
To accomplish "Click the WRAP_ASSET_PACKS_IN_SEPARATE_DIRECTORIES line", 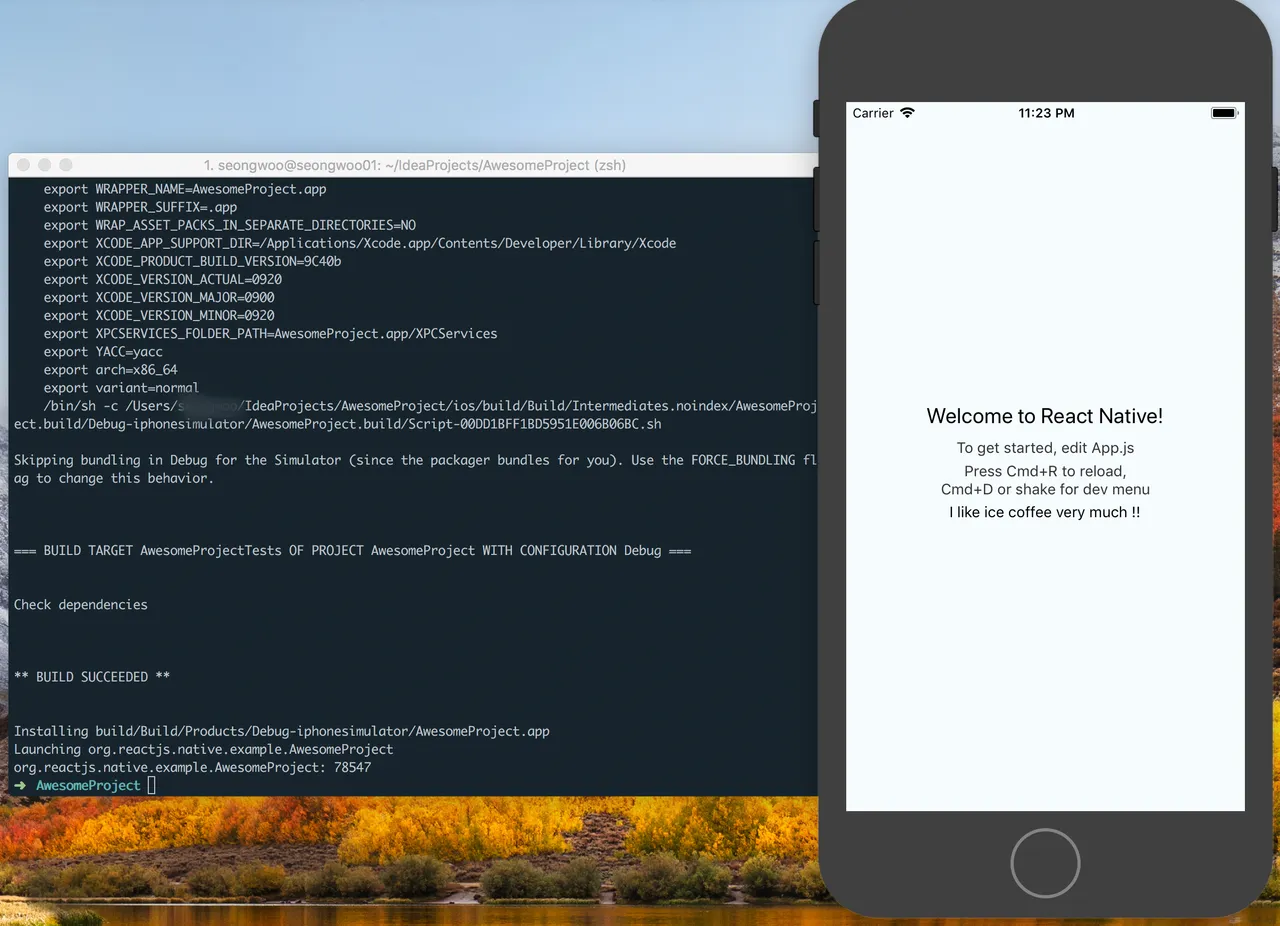I will (x=230, y=225).
